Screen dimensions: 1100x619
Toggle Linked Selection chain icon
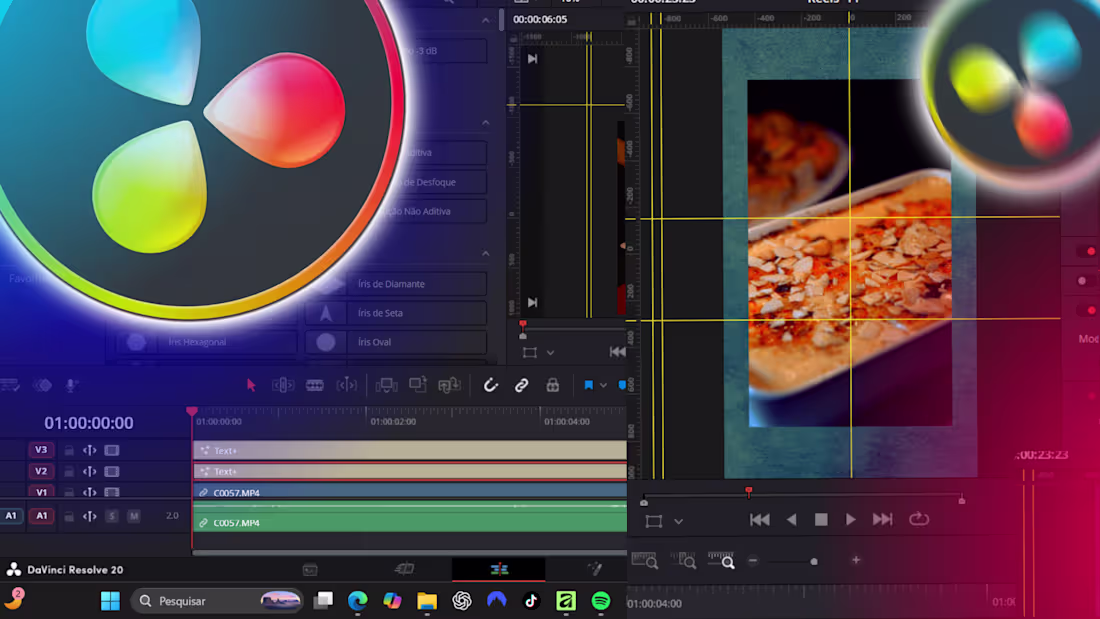pos(521,385)
